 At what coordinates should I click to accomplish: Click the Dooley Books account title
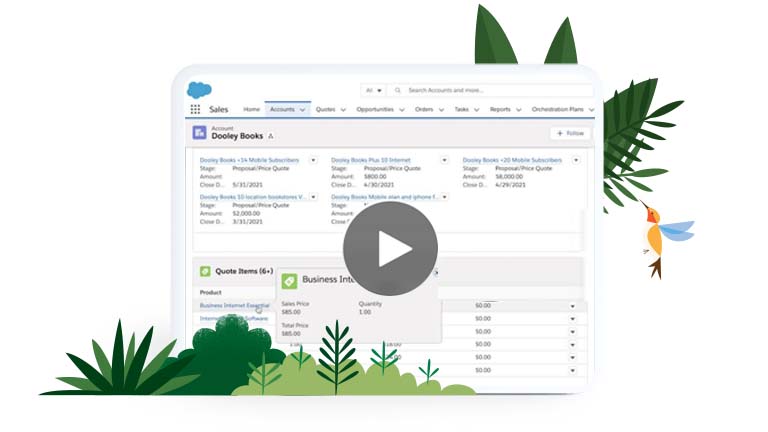tap(237, 136)
